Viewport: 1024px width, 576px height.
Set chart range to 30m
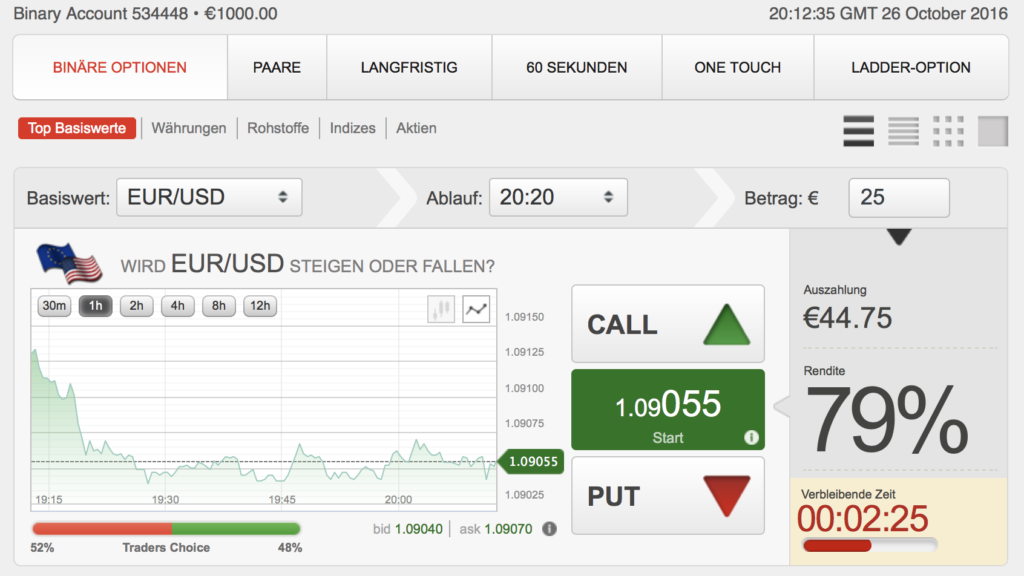54,306
